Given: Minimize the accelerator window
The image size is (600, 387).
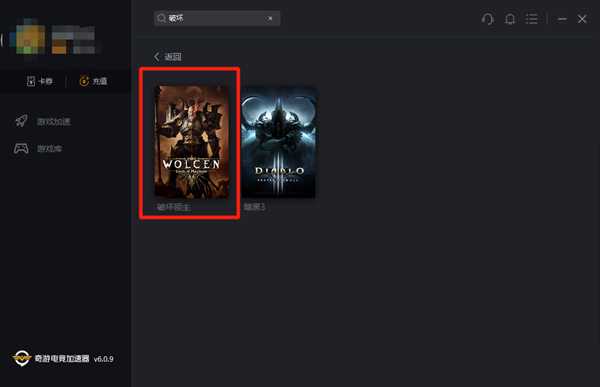Looking at the screenshot, I should [x=562, y=19].
